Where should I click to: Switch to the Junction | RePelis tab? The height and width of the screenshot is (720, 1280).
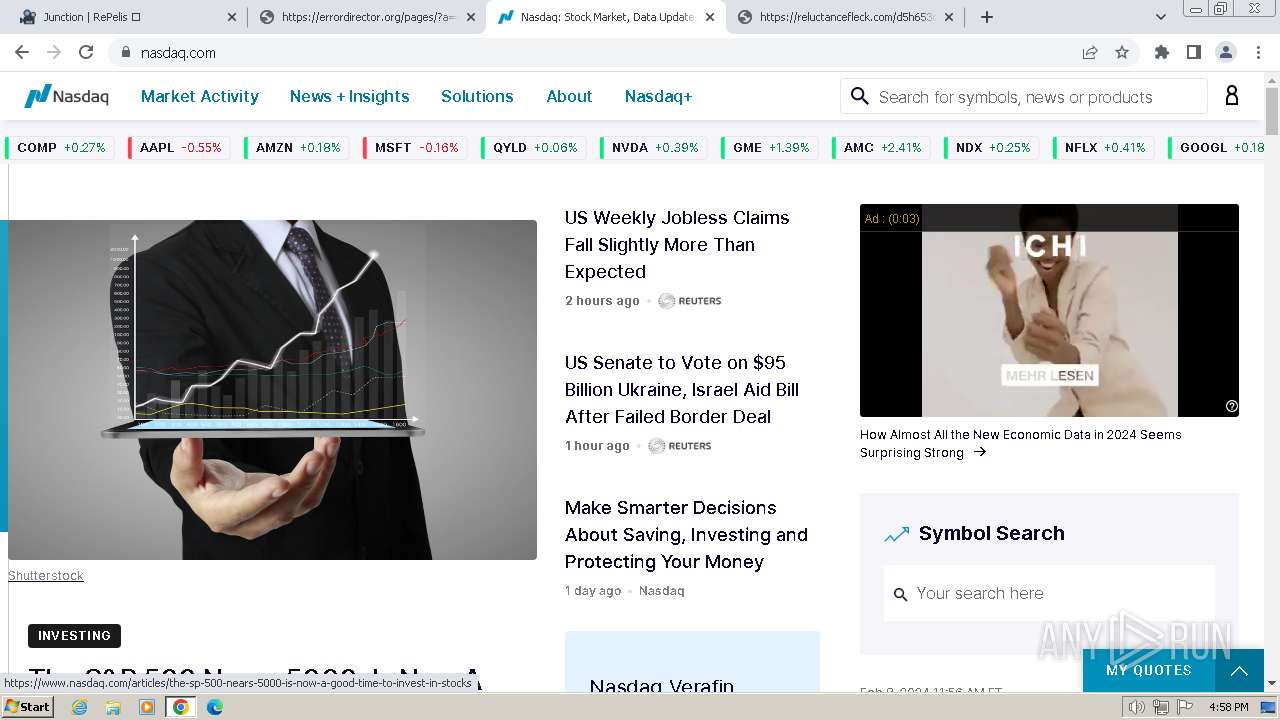point(127,17)
